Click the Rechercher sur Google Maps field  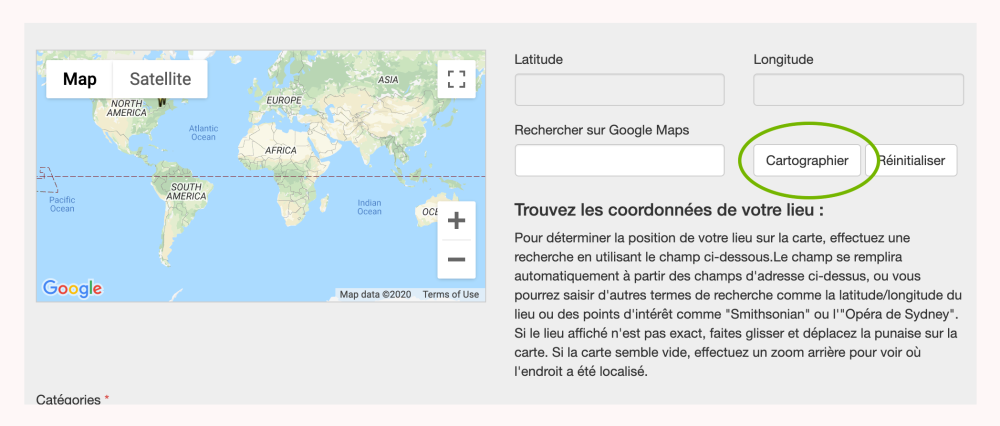click(619, 160)
